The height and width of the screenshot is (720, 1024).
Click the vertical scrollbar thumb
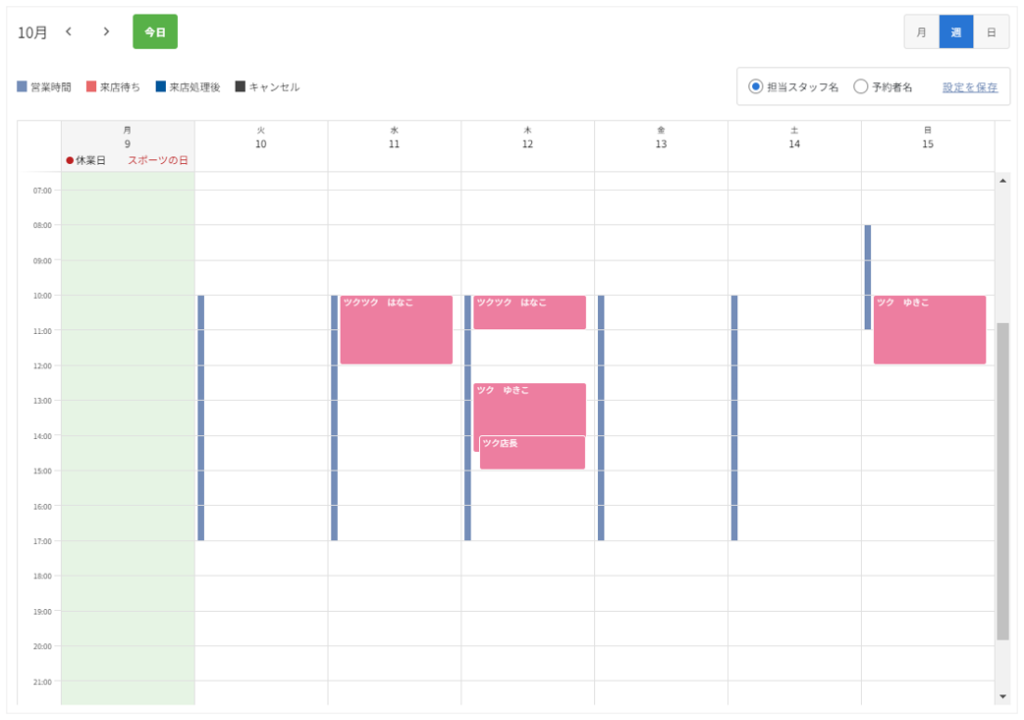(x=1002, y=481)
